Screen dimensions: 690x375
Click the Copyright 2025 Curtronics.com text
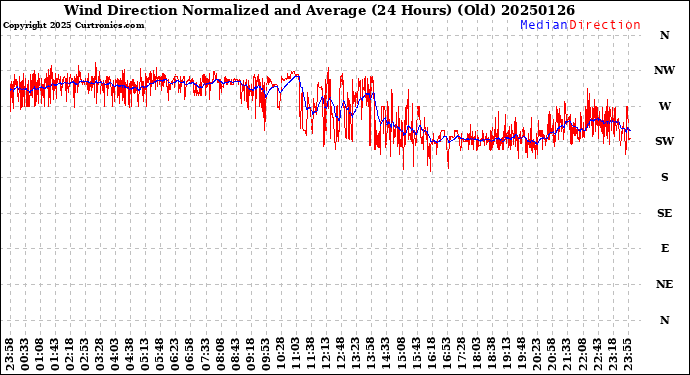73,26
